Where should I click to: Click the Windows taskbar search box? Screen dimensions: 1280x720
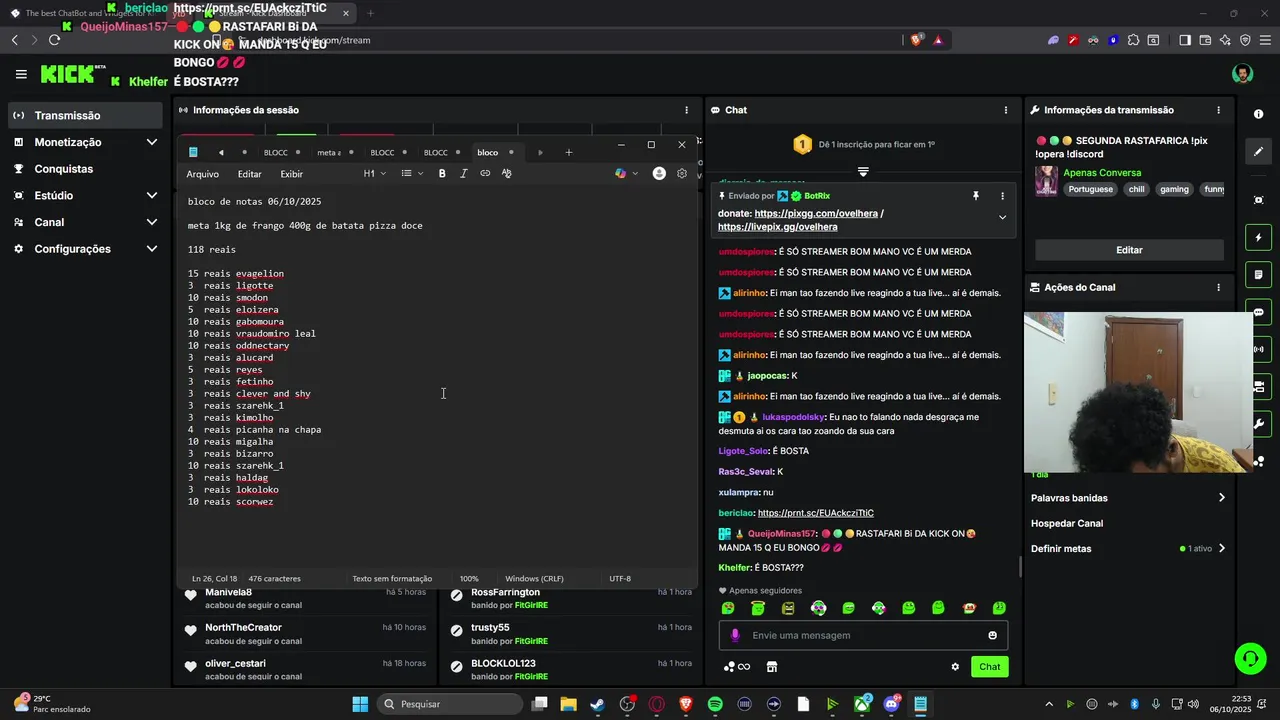coord(452,704)
